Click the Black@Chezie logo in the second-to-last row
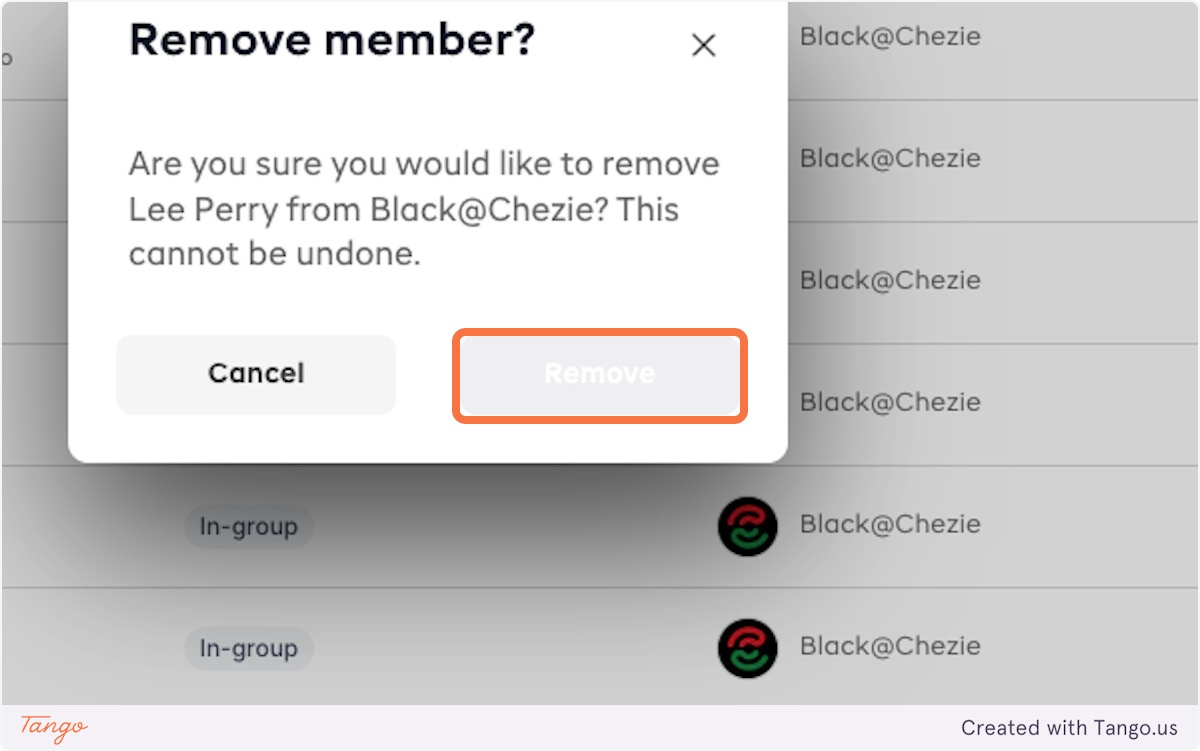The width and height of the screenshot is (1200, 751). [x=747, y=526]
